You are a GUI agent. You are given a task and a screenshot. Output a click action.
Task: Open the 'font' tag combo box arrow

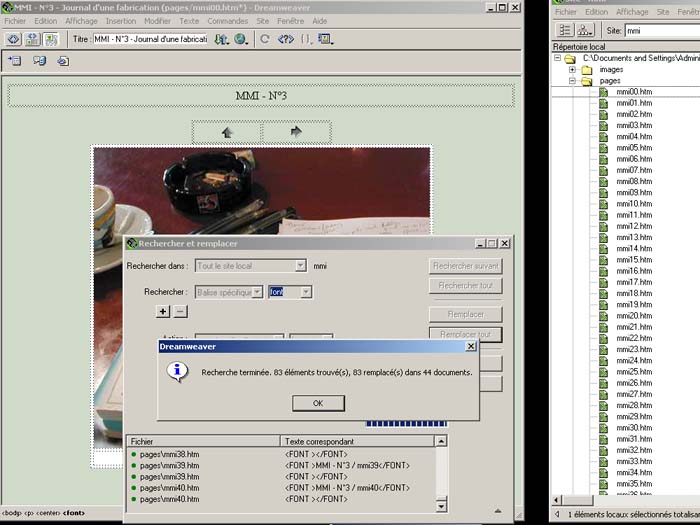click(x=306, y=292)
